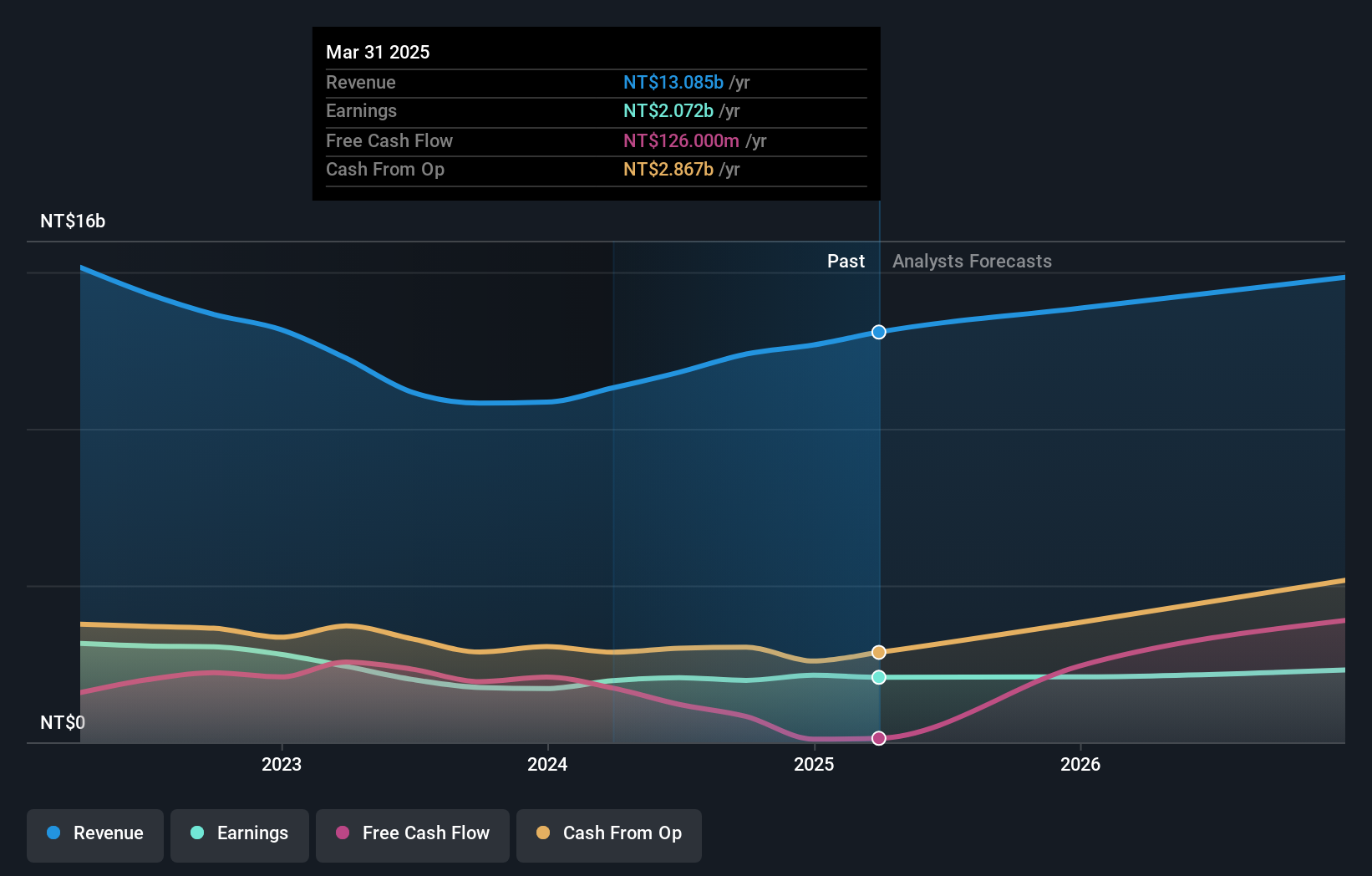Image resolution: width=1372 pixels, height=876 pixels.
Task: Click the NT$13.085b revenue value in tooltip
Action: (673, 82)
